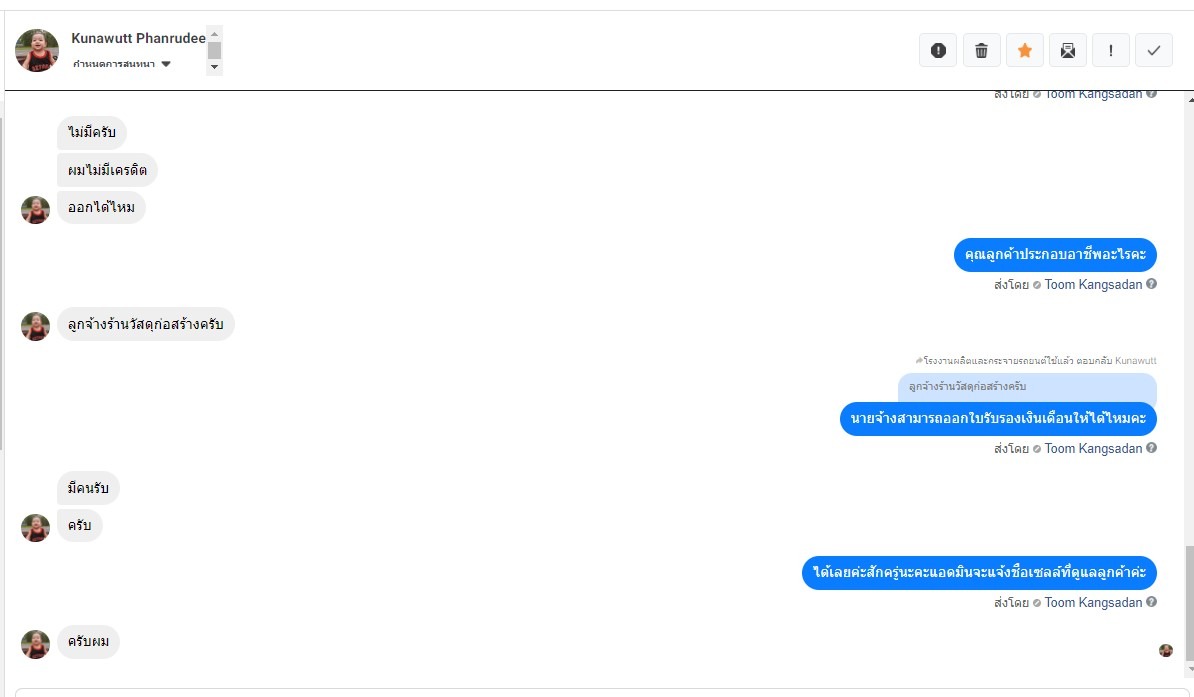1194x697 pixels.
Task: Click the Kunawutt Phanrudee contact name
Action: click(x=138, y=38)
